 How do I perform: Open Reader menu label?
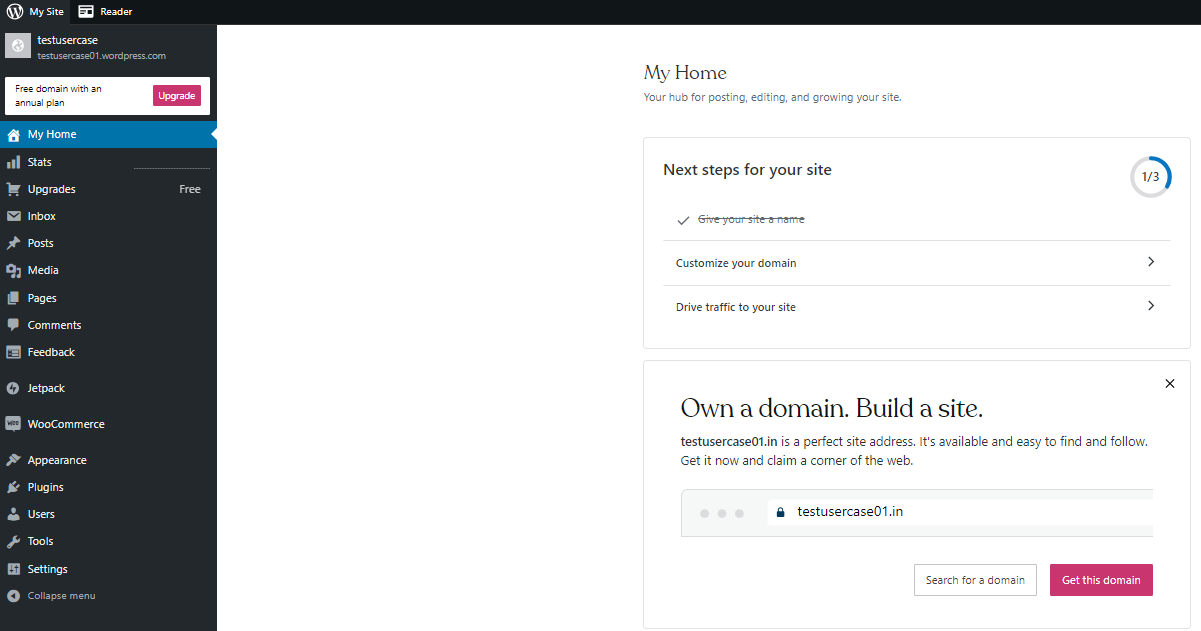point(116,12)
